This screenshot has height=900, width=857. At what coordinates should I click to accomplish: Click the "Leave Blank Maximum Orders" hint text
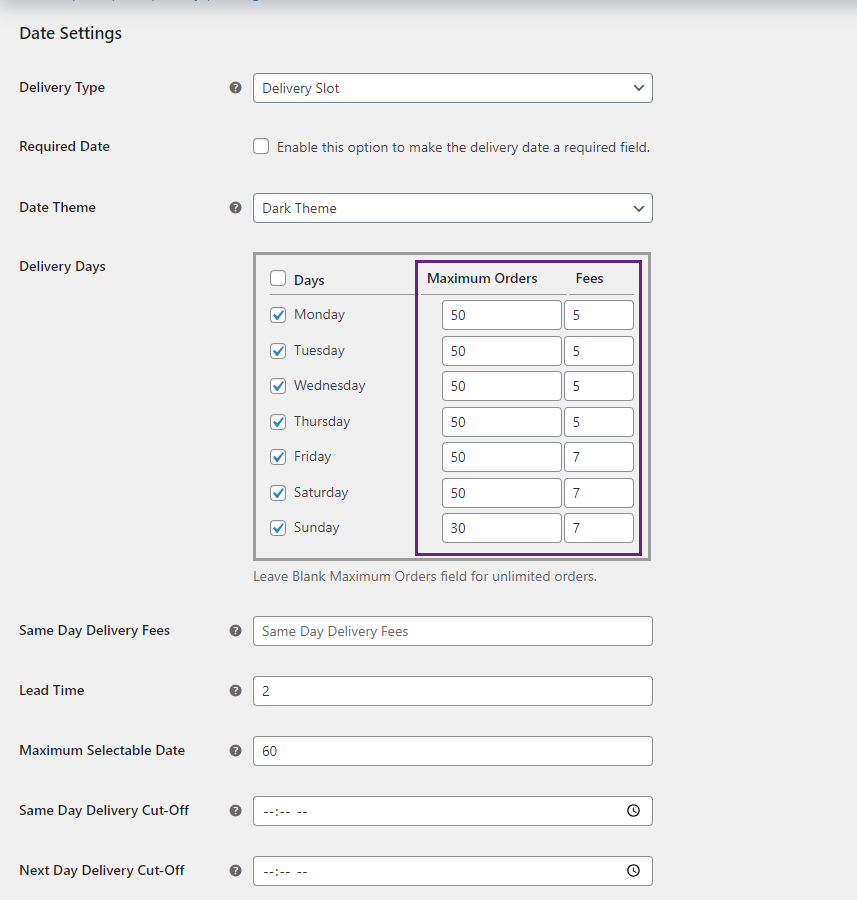click(x=425, y=576)
